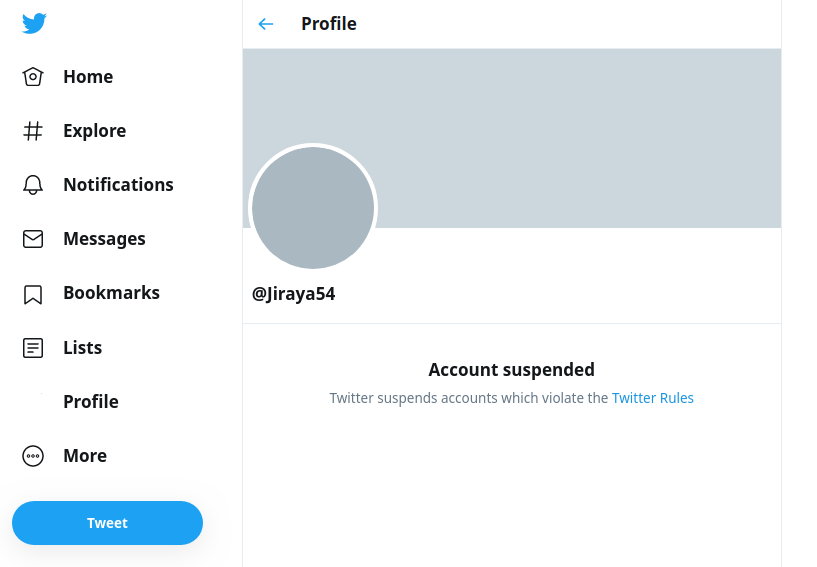Expand the More ellipsis circle icon
The height and width of the screenshot is (567, 817).
33,456
